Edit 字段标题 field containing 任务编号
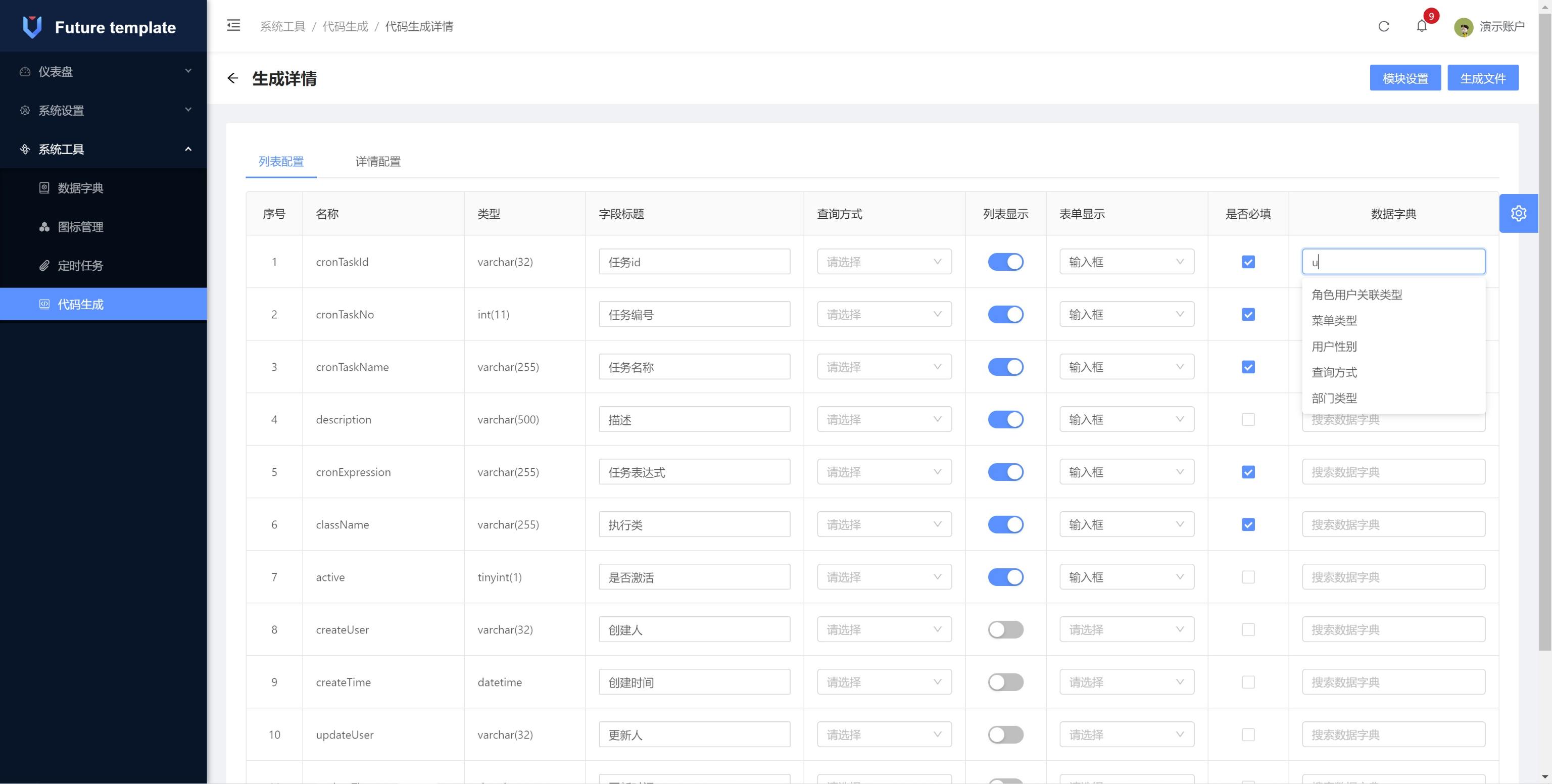This screenshot has width=1552, height=784. (x=694, y=314)
